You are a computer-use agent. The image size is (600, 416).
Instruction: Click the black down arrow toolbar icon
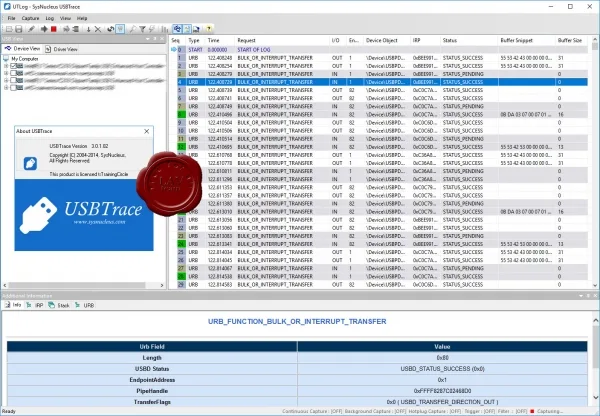pyautogui.click(x=88, y=29)
